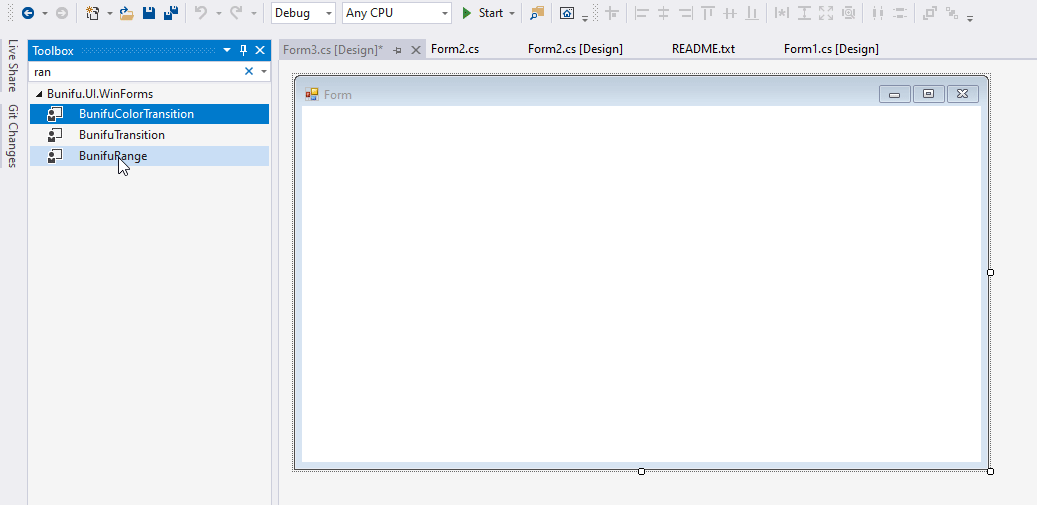Click the bottom-edge form resize handle
Screen dimensions: 1037x505
pyautogui.click(x=641, y=471)
